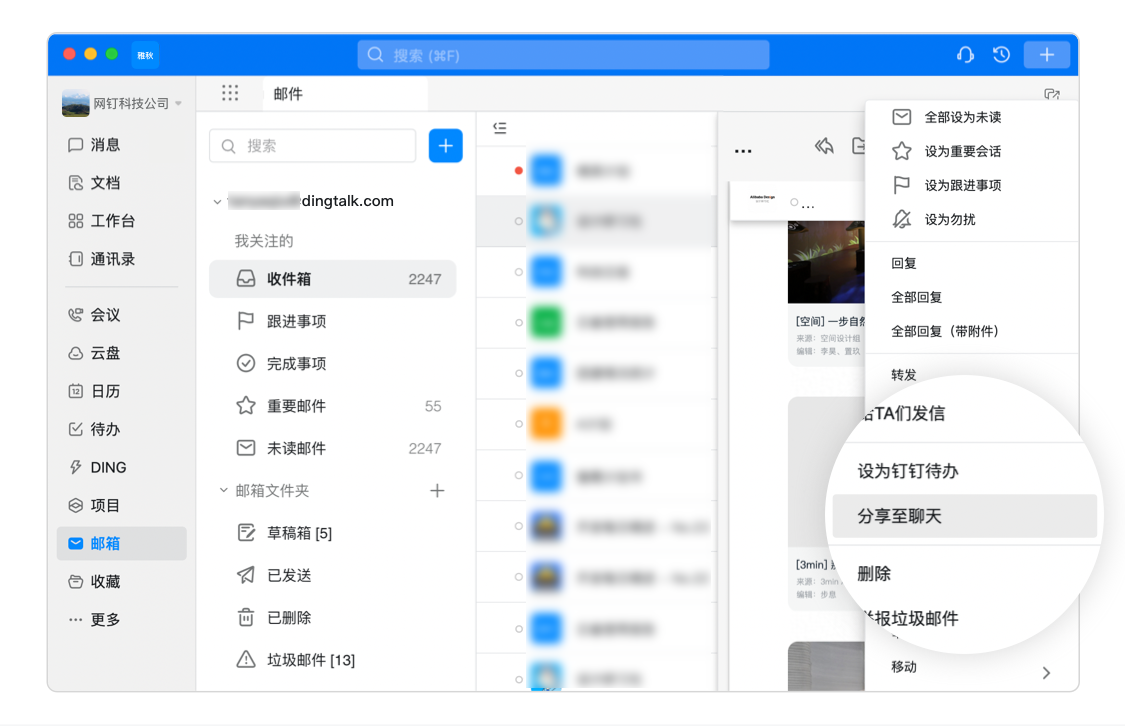1125x726 pixels.
Task: Open the history clock icon
Action: pos(1001,55)
